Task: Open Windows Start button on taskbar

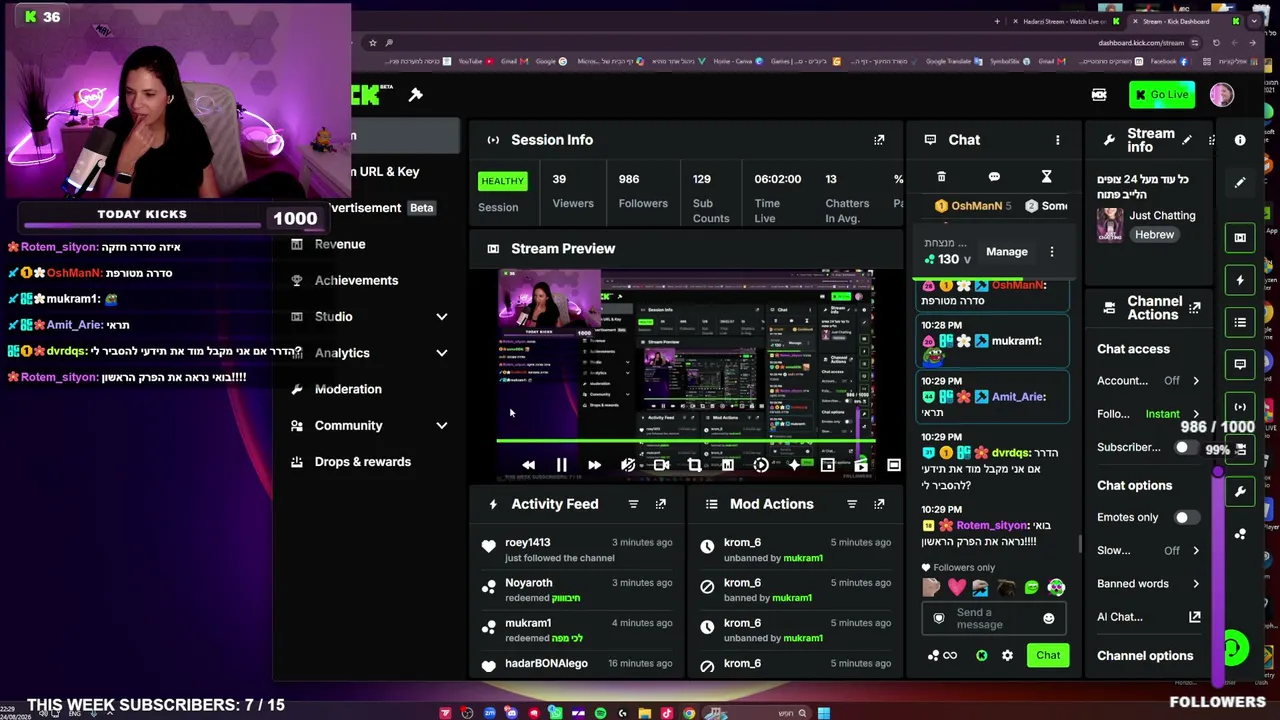Action: [823, 713]
